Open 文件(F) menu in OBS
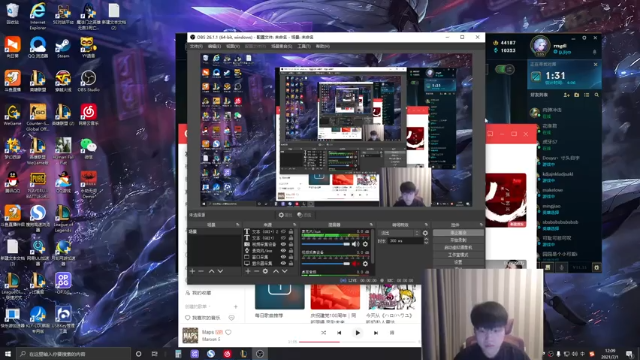Screen dimensions: 640x360 (x=196, y=46)
